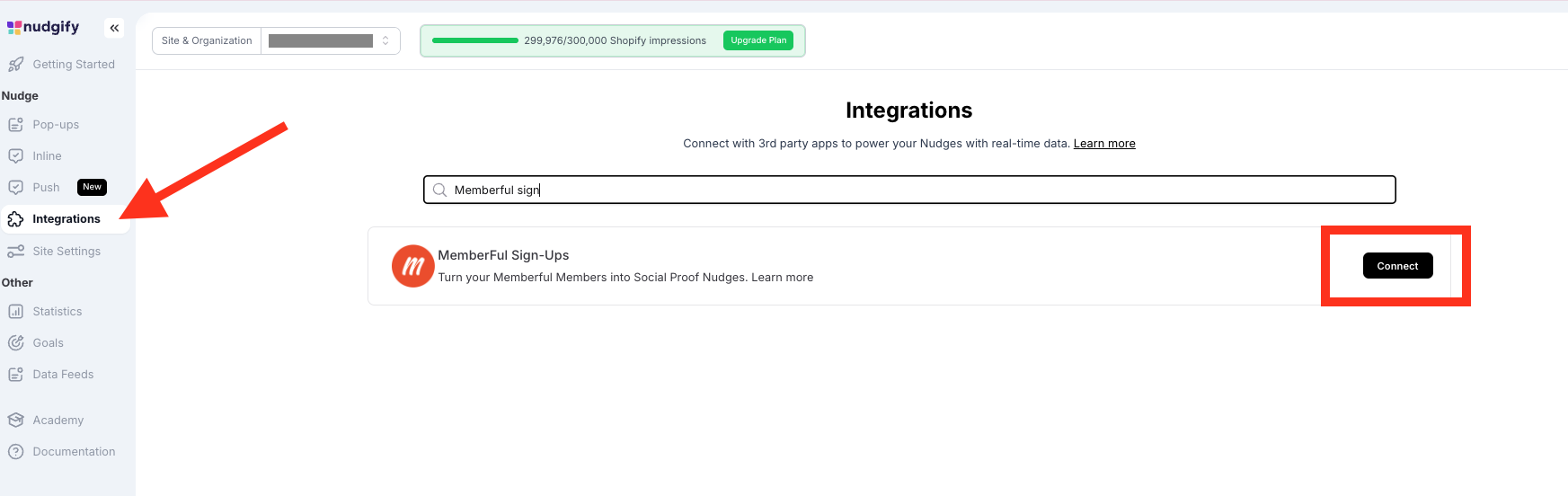
Task: Click the impressions usage progress bar
Action: 475,40
